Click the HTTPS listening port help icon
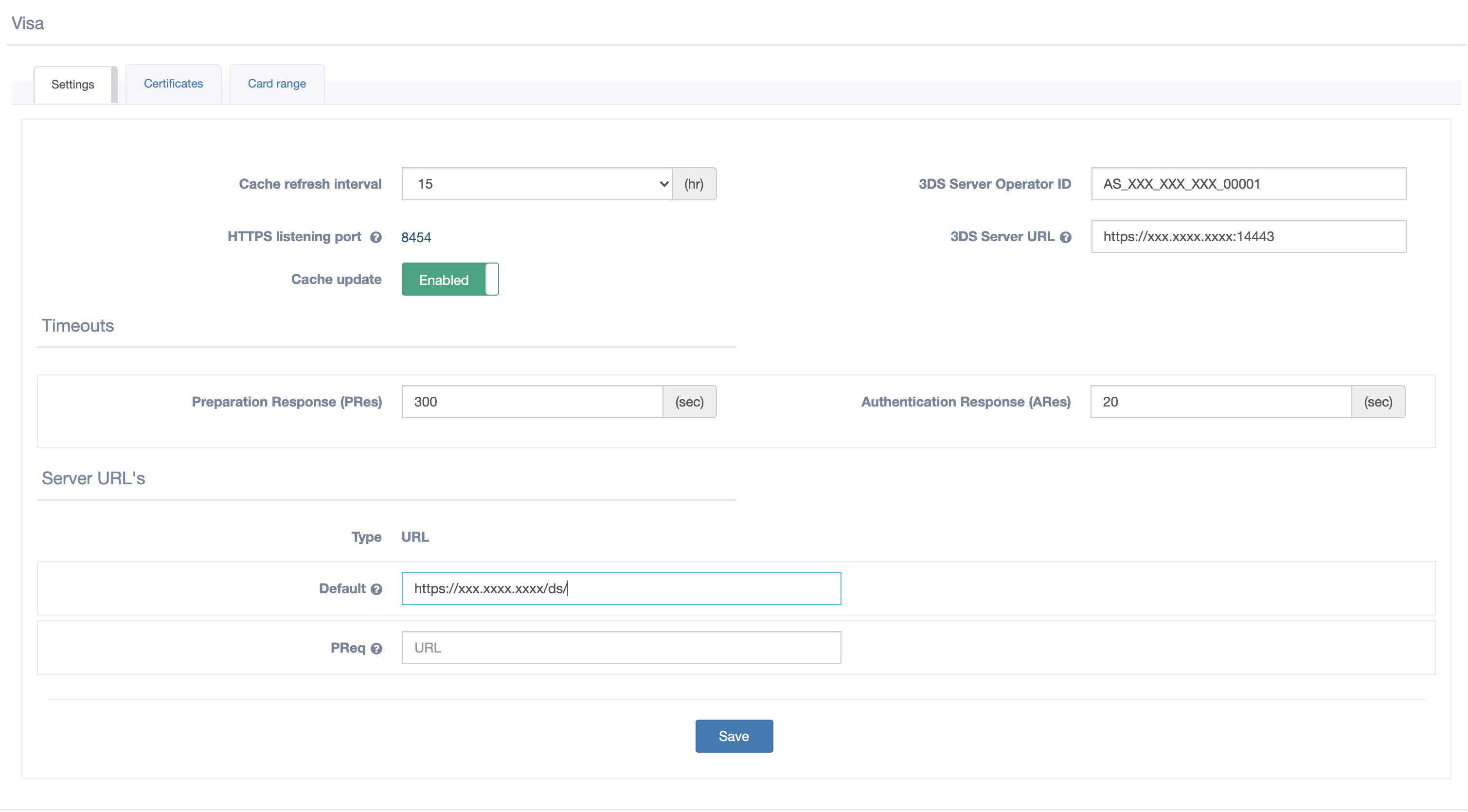This screenshot has height=812, width=1468. pos(376,238)
